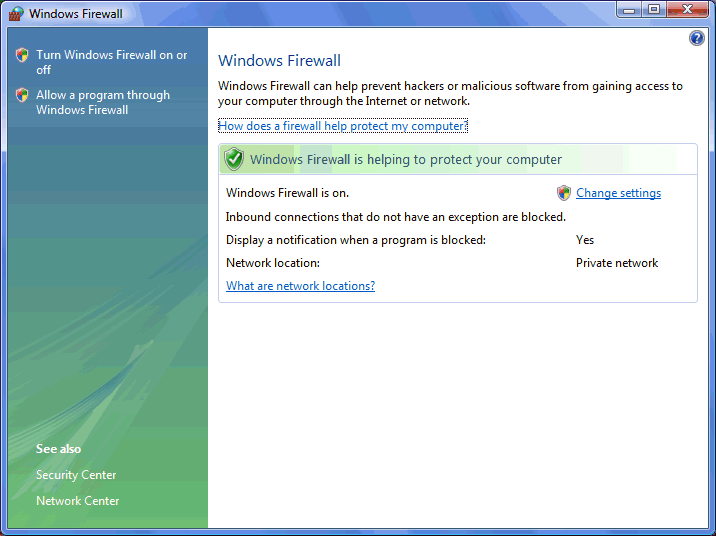Image resolution: width=716 pixels, height=536 pixels.
Task: Click 'Display a notification when a program is blocked'
Action: click(x=356, y=240)
